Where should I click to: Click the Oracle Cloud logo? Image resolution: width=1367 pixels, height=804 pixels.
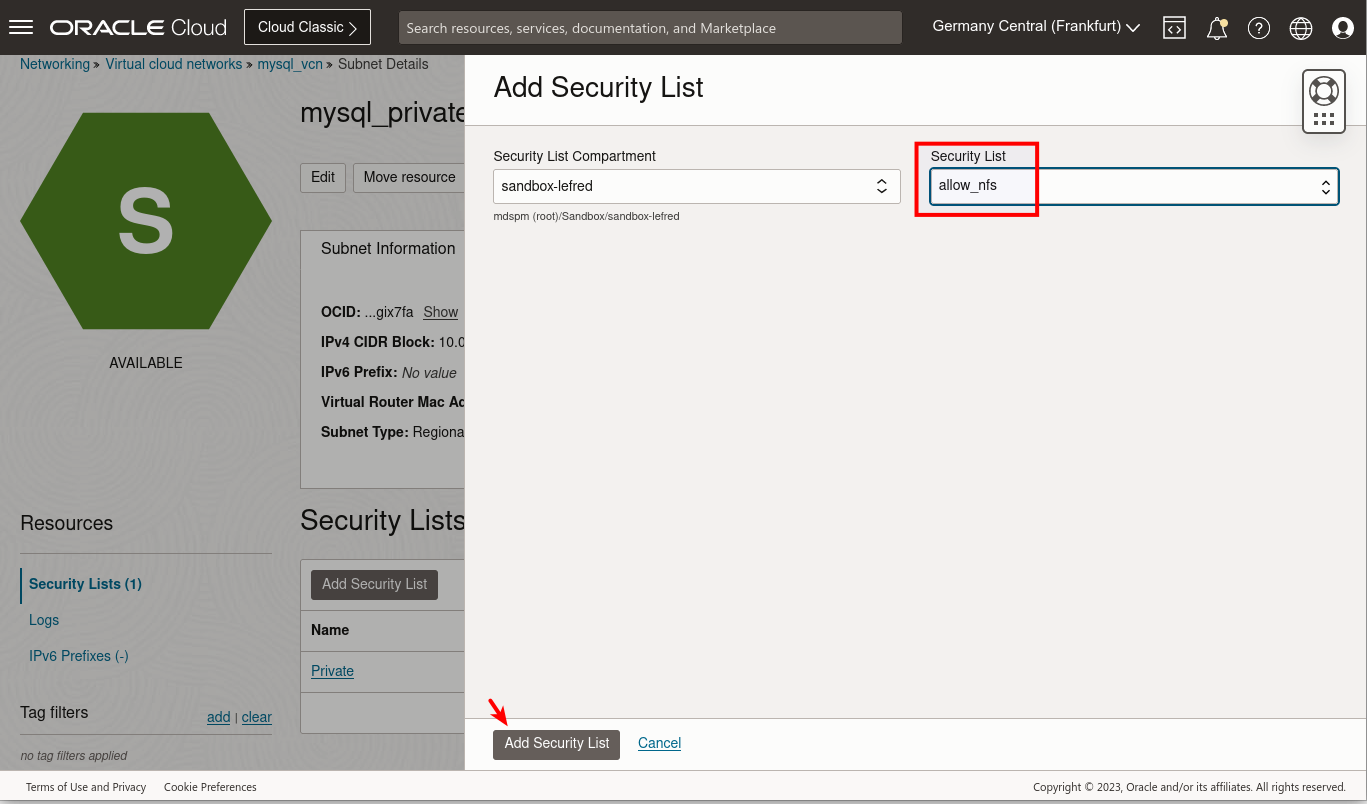[x=137, y=26]
